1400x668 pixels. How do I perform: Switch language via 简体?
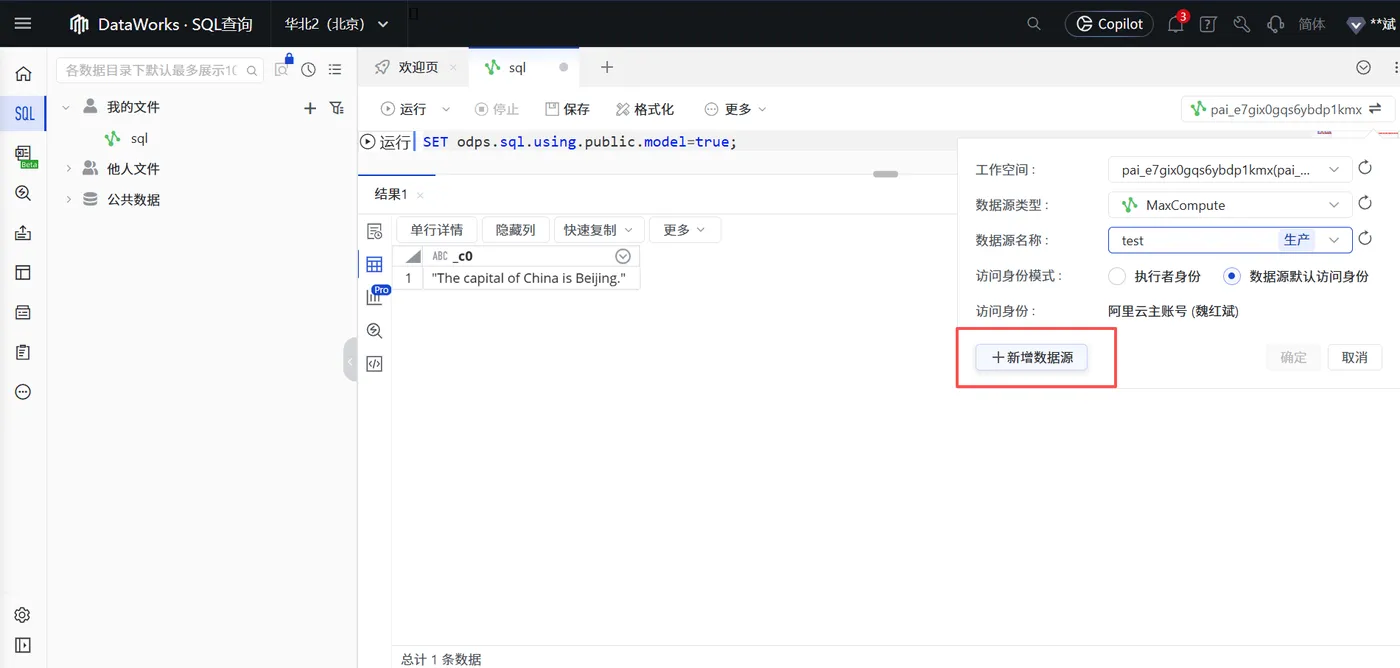(x=1312, y=24)
